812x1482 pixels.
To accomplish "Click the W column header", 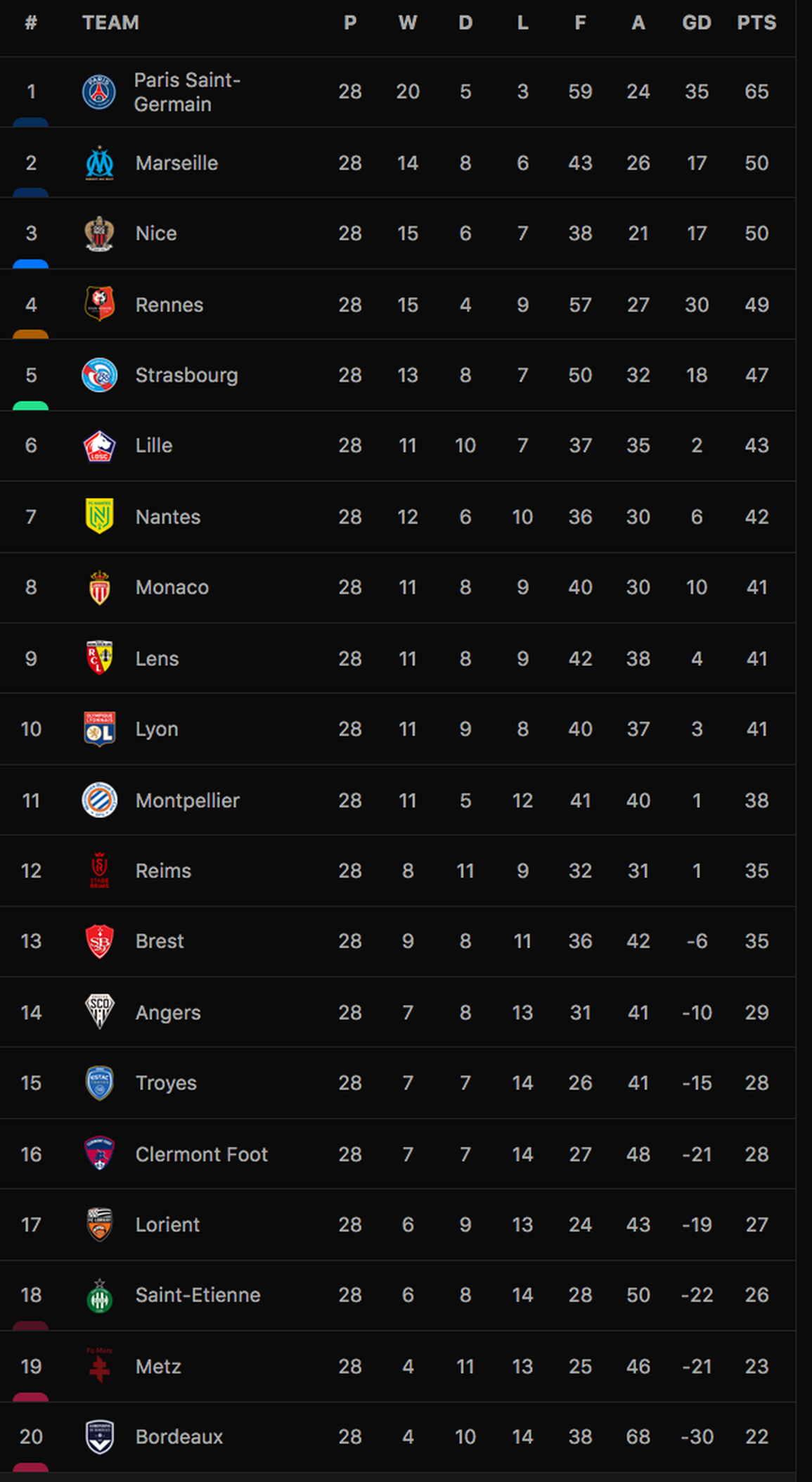I will [408, 23].
